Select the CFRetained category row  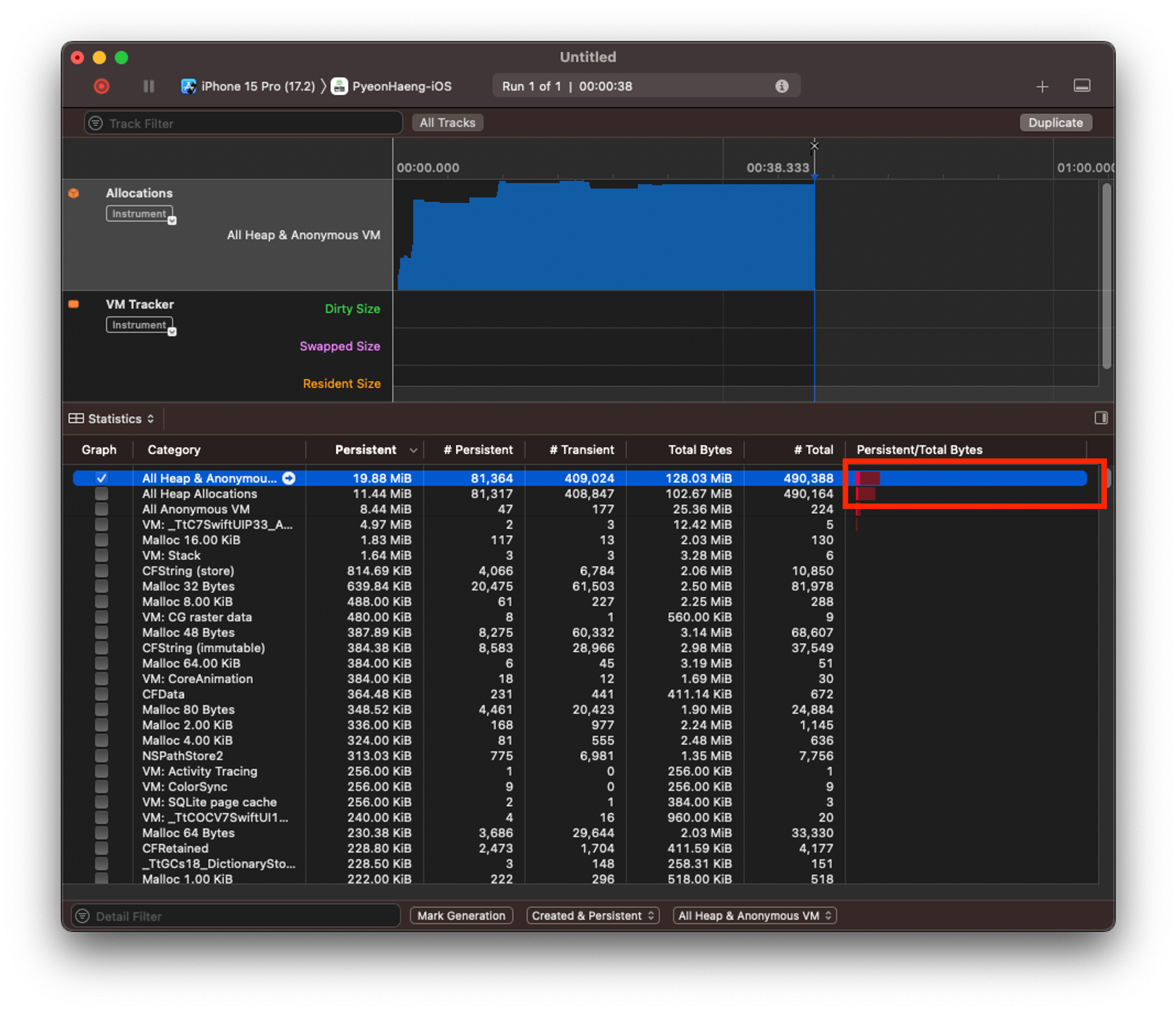(x=580, y=849)
